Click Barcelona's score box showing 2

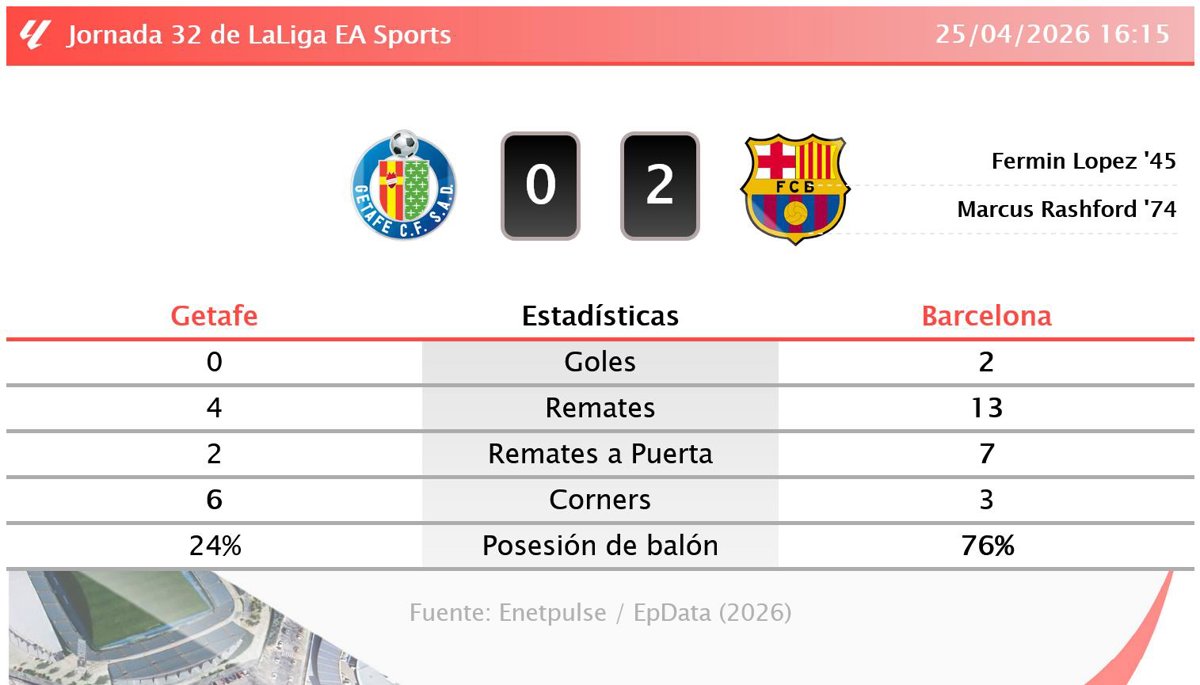tap(659, 186)
